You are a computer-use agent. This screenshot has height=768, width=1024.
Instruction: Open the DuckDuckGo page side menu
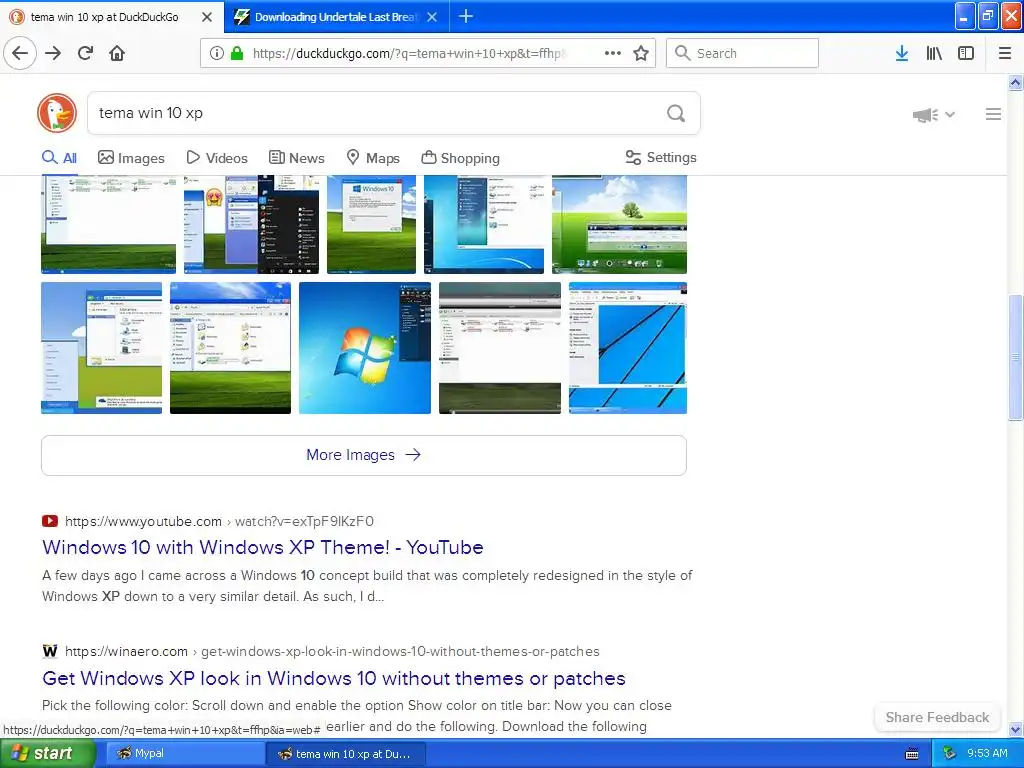pos(993,114)
